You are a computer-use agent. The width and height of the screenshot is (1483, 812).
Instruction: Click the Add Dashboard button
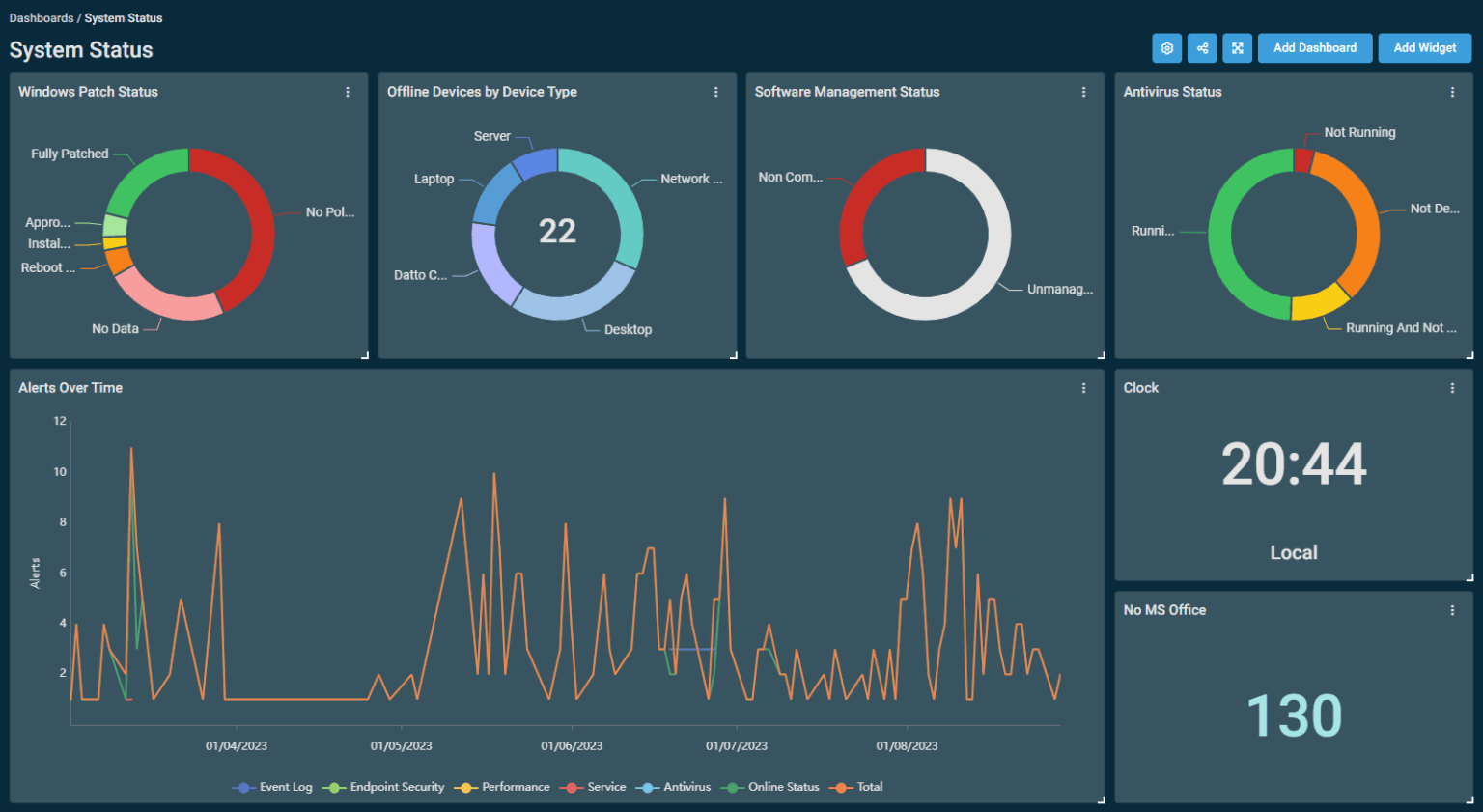[x=1315, y=48]
